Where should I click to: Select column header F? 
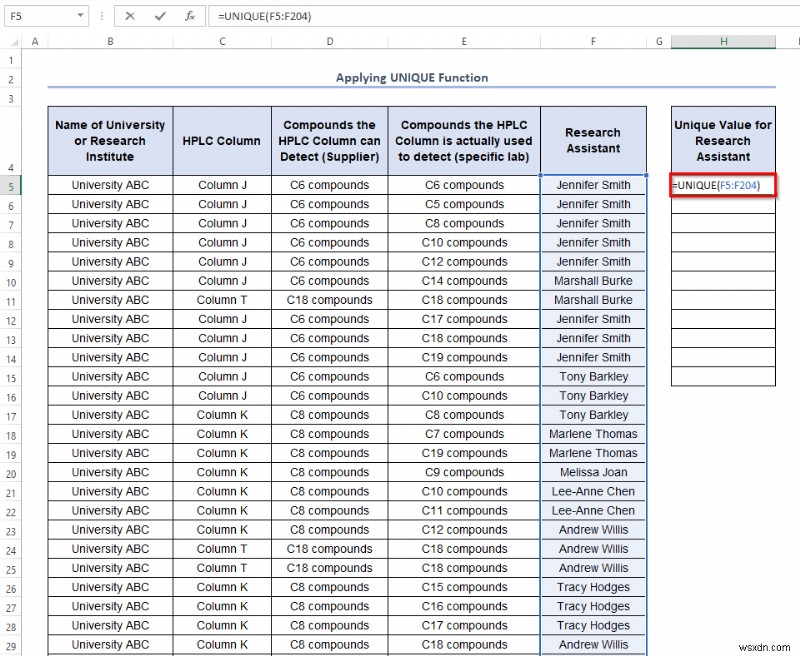592,41
